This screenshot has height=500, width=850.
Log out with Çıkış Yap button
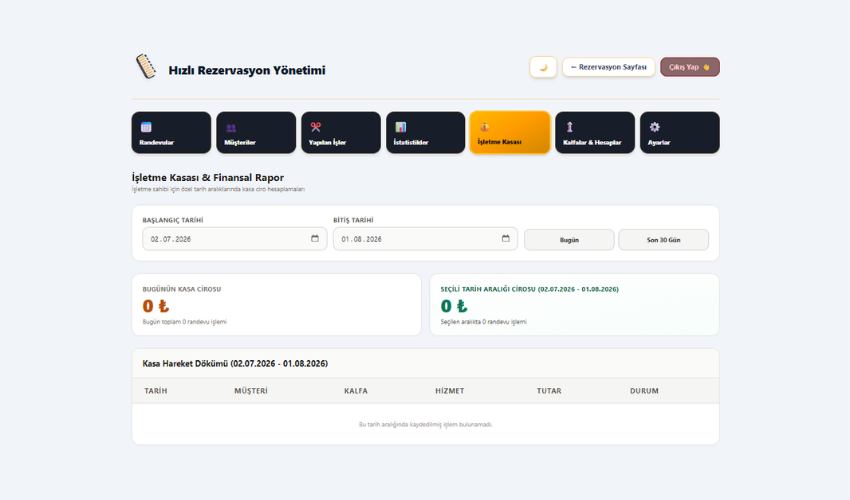(690, 67)
